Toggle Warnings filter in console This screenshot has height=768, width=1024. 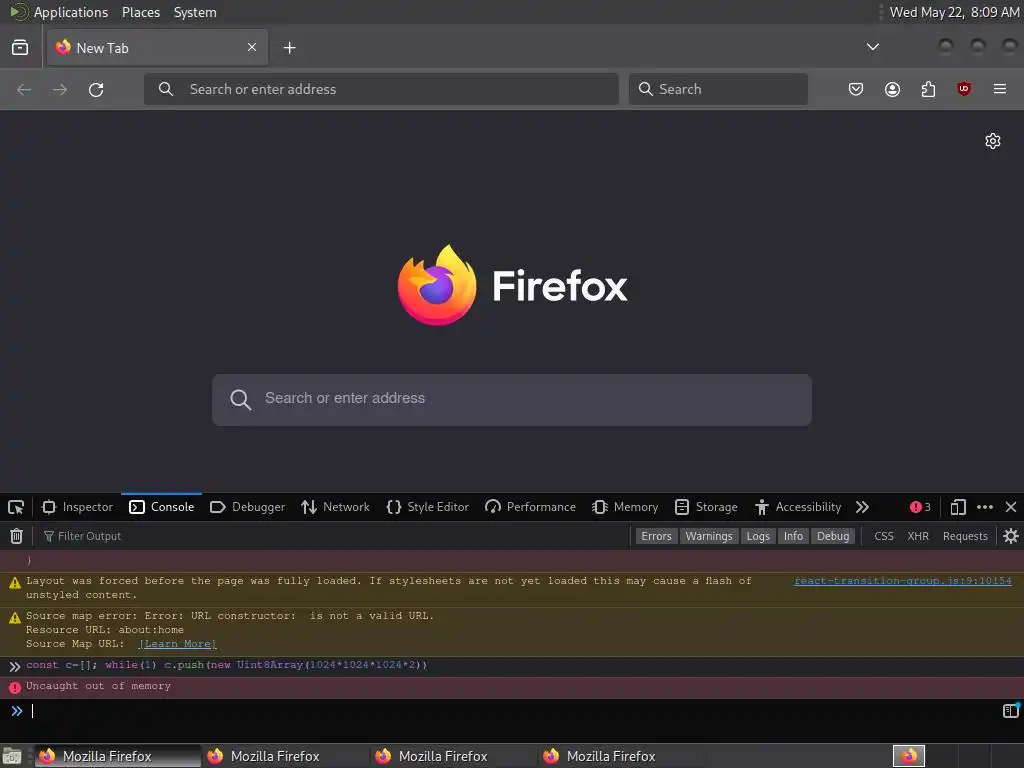point(709,536)
